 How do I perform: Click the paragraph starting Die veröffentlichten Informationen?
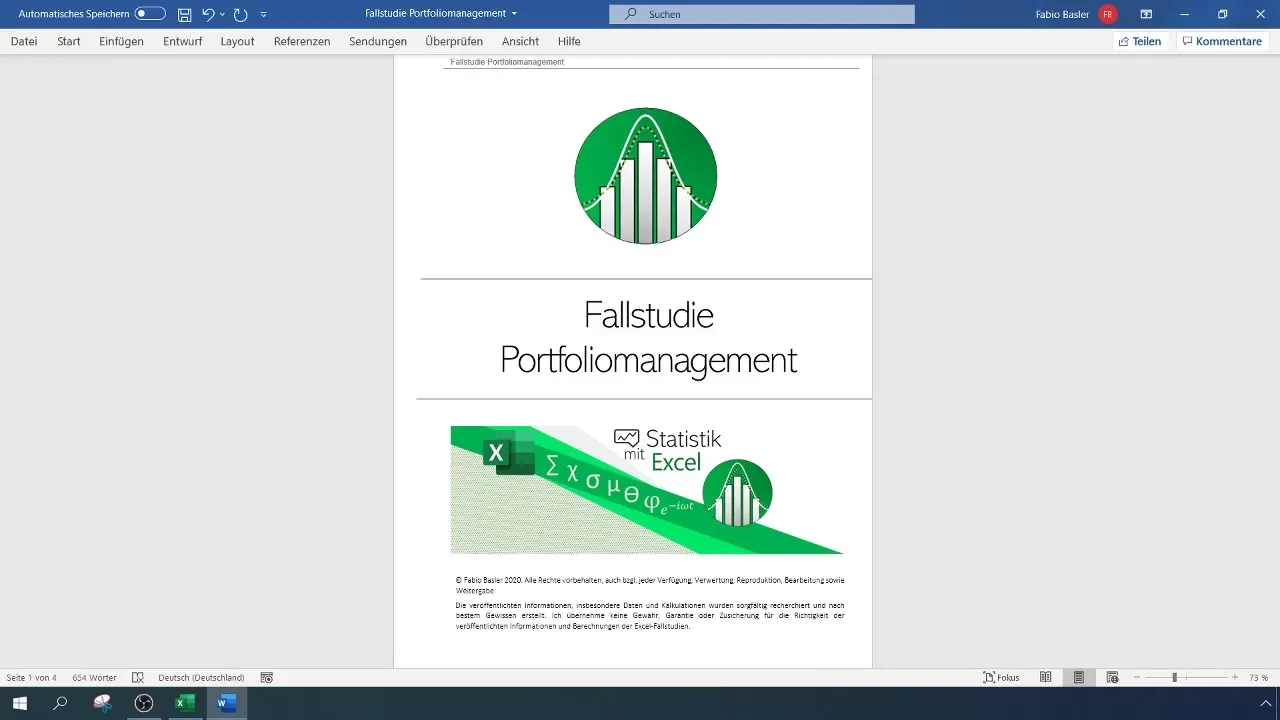[x=650, y=616]
